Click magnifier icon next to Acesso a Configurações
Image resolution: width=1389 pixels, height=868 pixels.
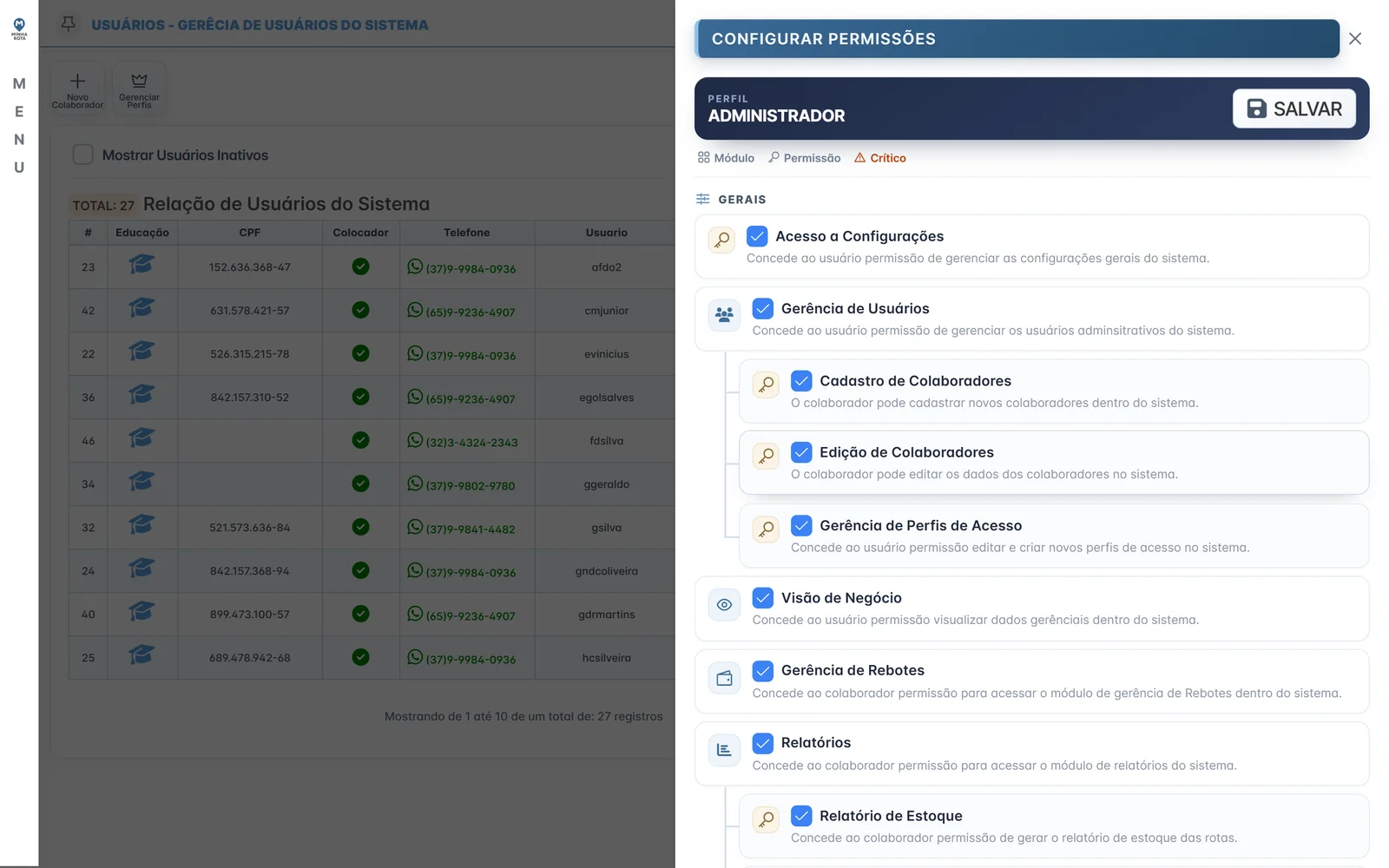pyautogui.click(x=721, y=240)
